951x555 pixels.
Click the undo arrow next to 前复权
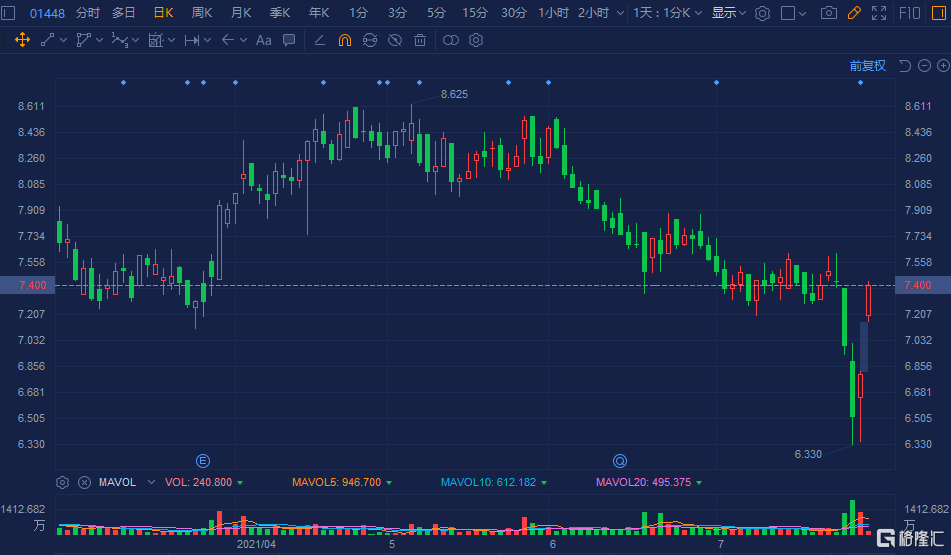(x=904, y=66)
